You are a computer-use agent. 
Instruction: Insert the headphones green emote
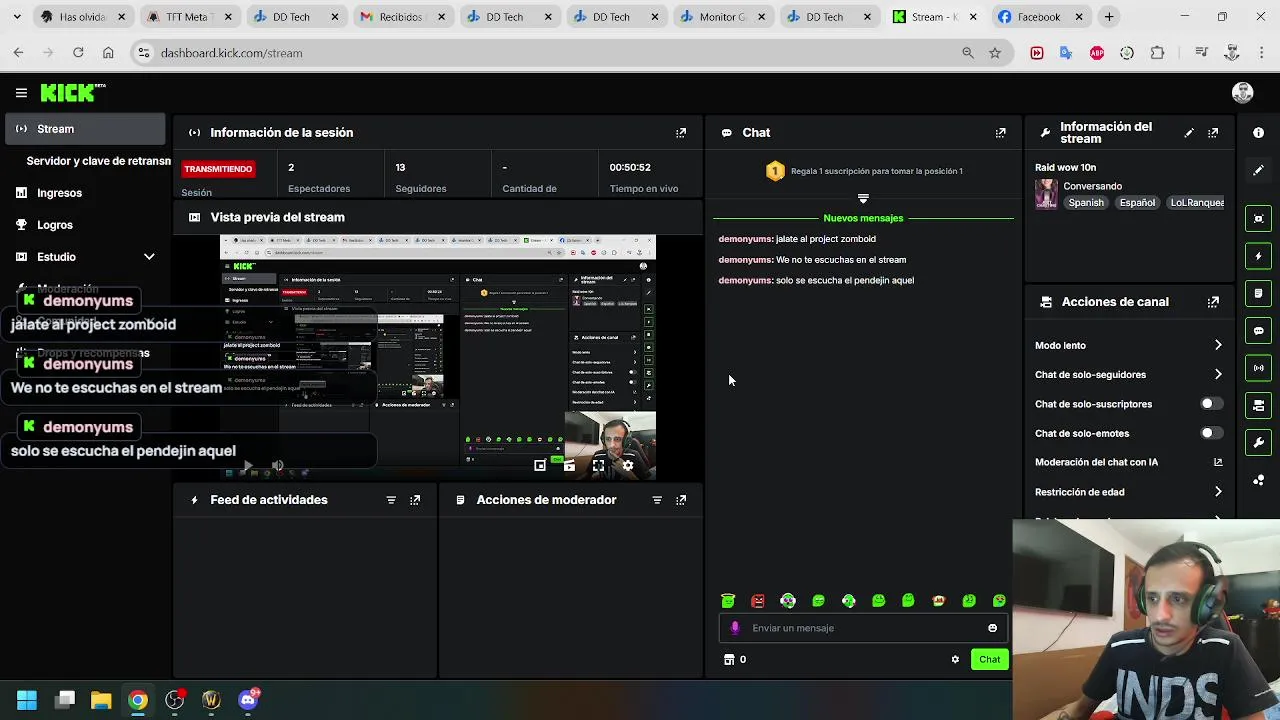[788, 601]
